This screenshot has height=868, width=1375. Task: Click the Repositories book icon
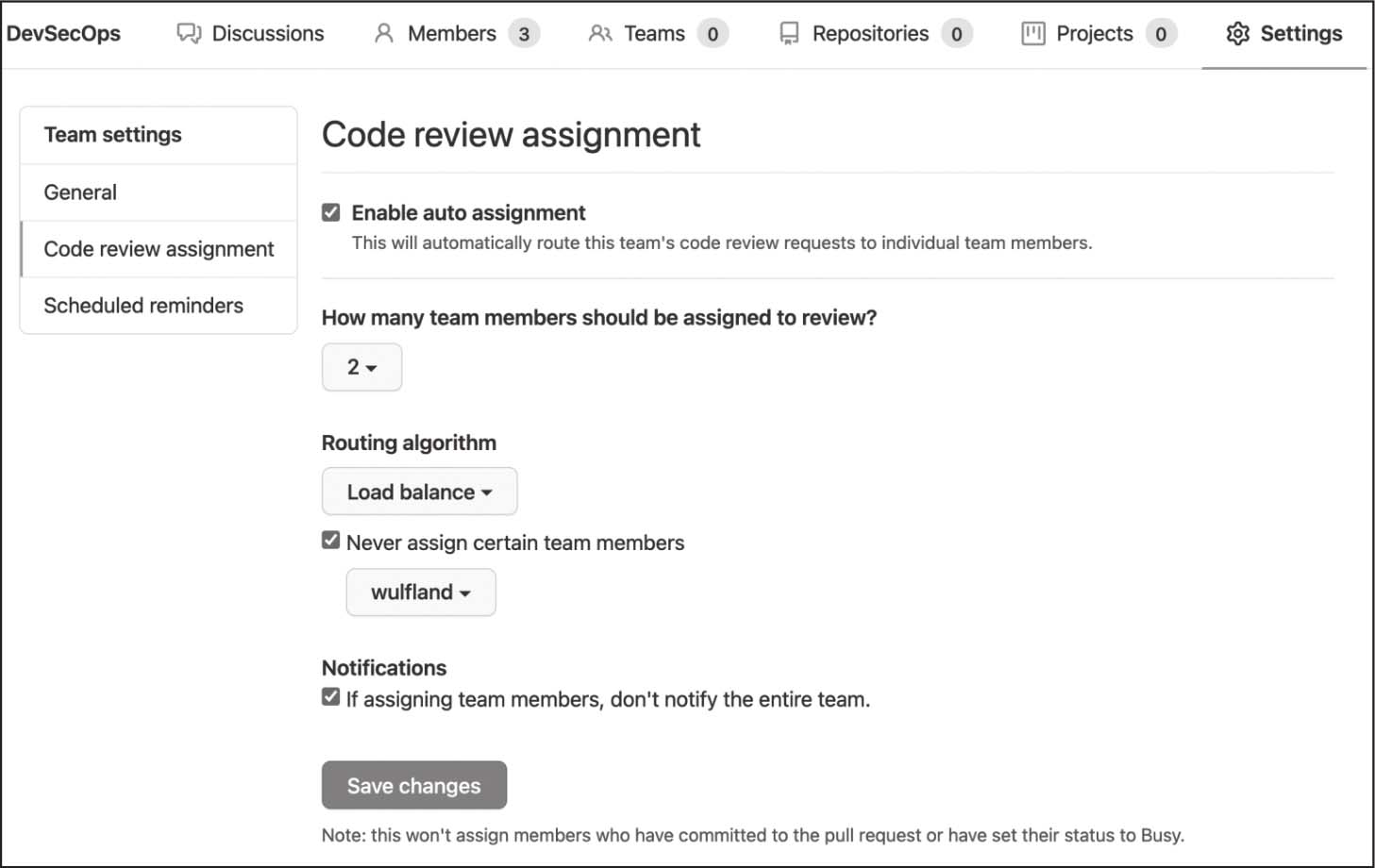(789, 34)
